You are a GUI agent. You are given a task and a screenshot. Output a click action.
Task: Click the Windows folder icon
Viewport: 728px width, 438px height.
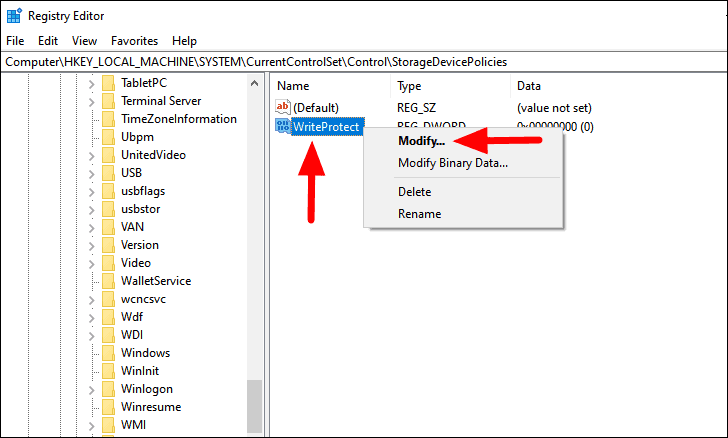tap(108, 353)
